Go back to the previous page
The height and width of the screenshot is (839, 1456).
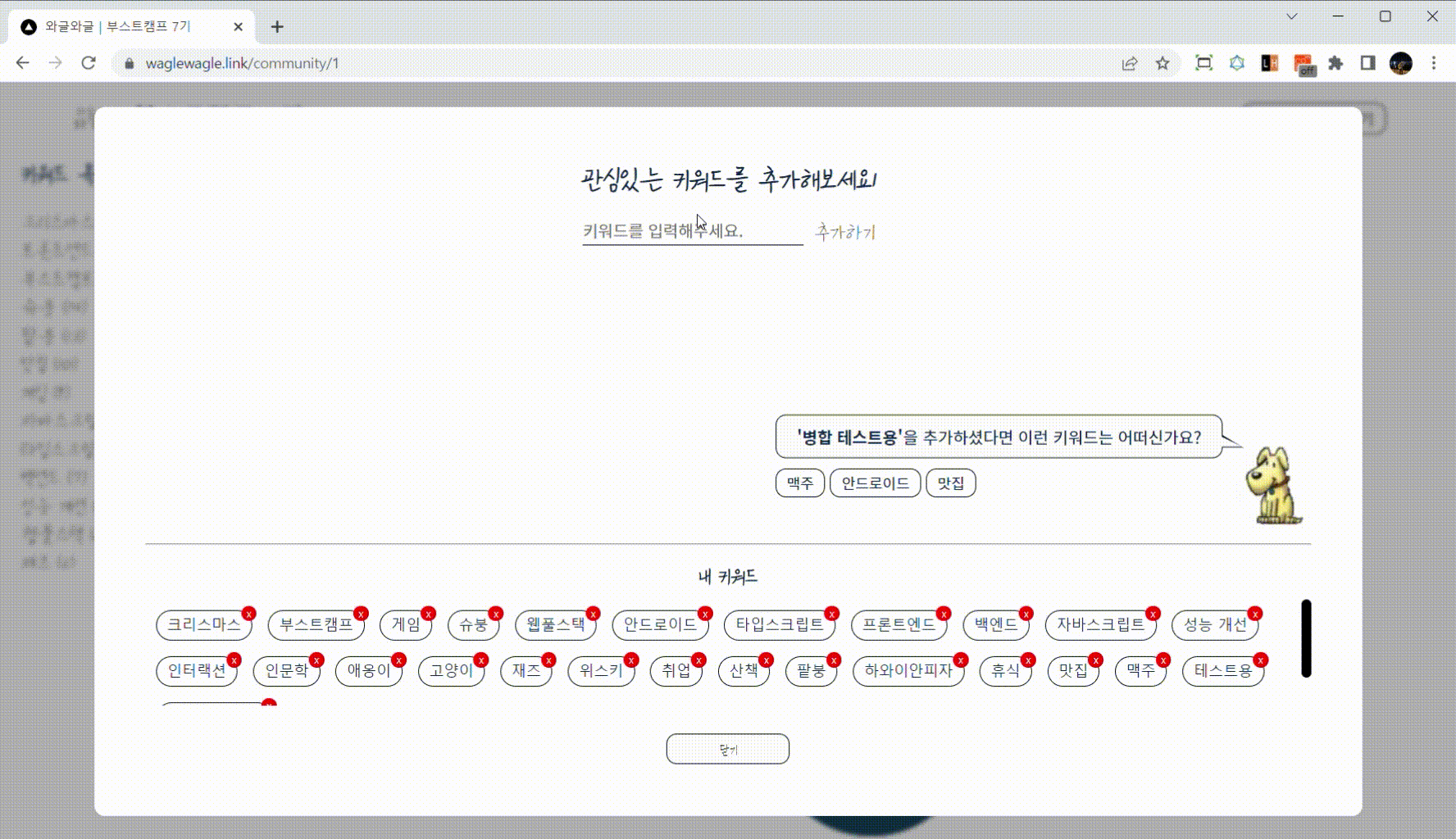22,63
